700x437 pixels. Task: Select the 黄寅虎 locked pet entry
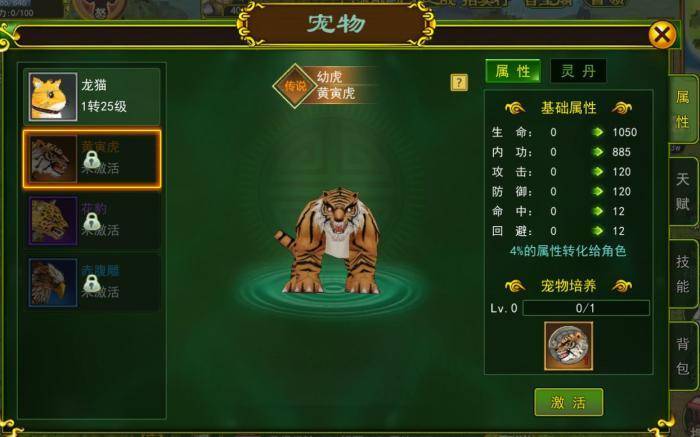(92, 159)
